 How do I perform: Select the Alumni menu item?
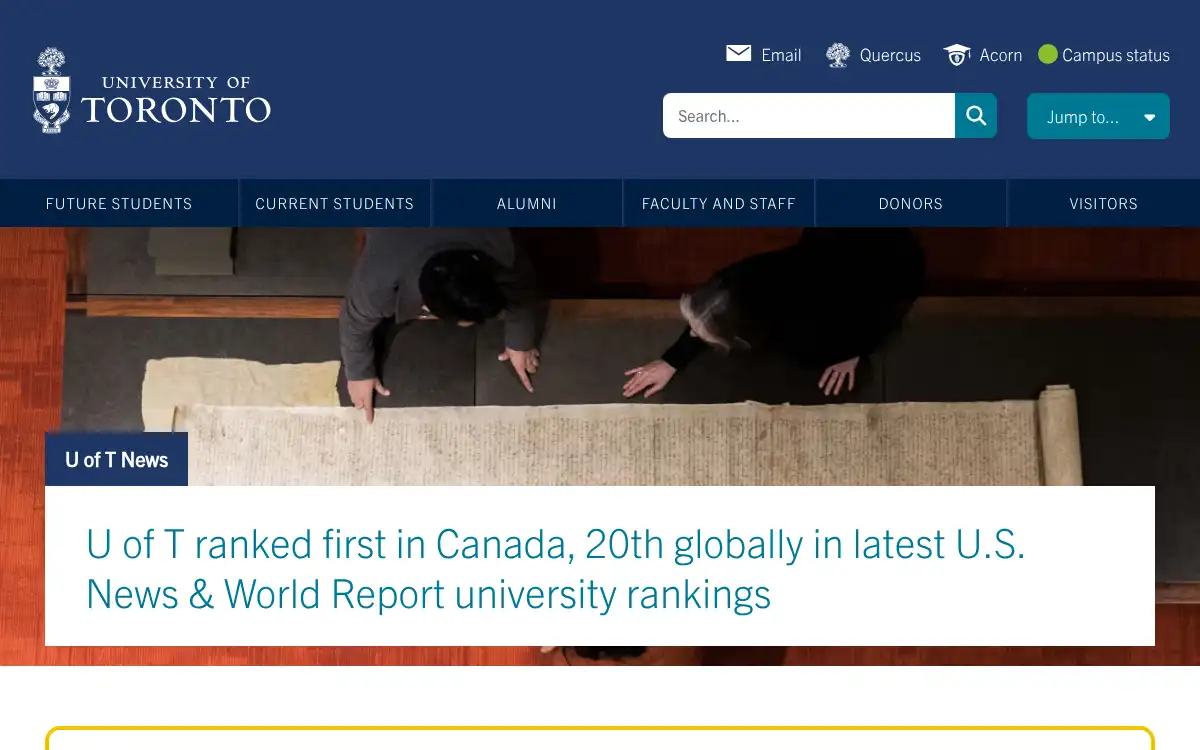tap(527, 203)
